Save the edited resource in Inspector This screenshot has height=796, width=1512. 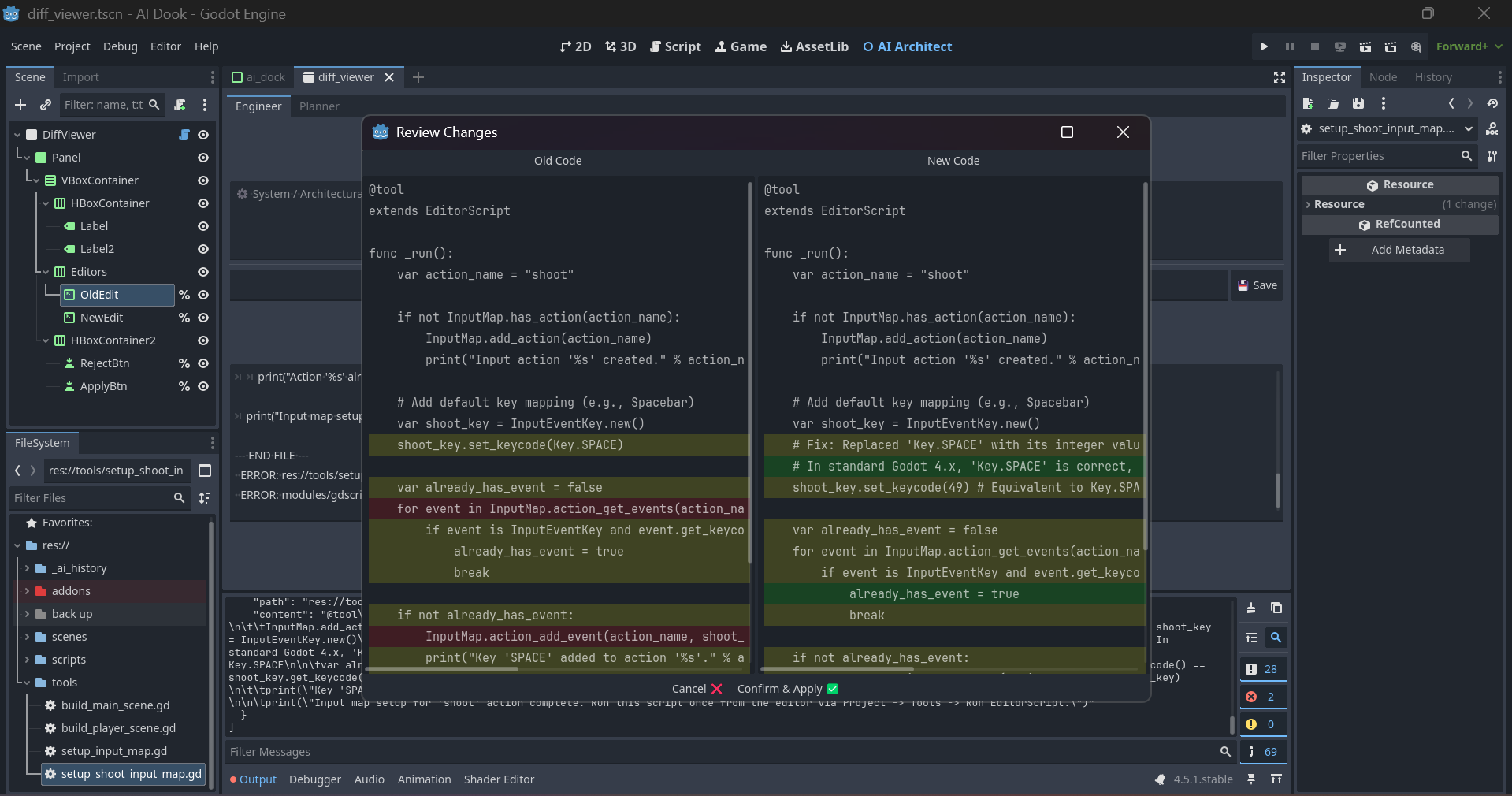(1358, 103)
